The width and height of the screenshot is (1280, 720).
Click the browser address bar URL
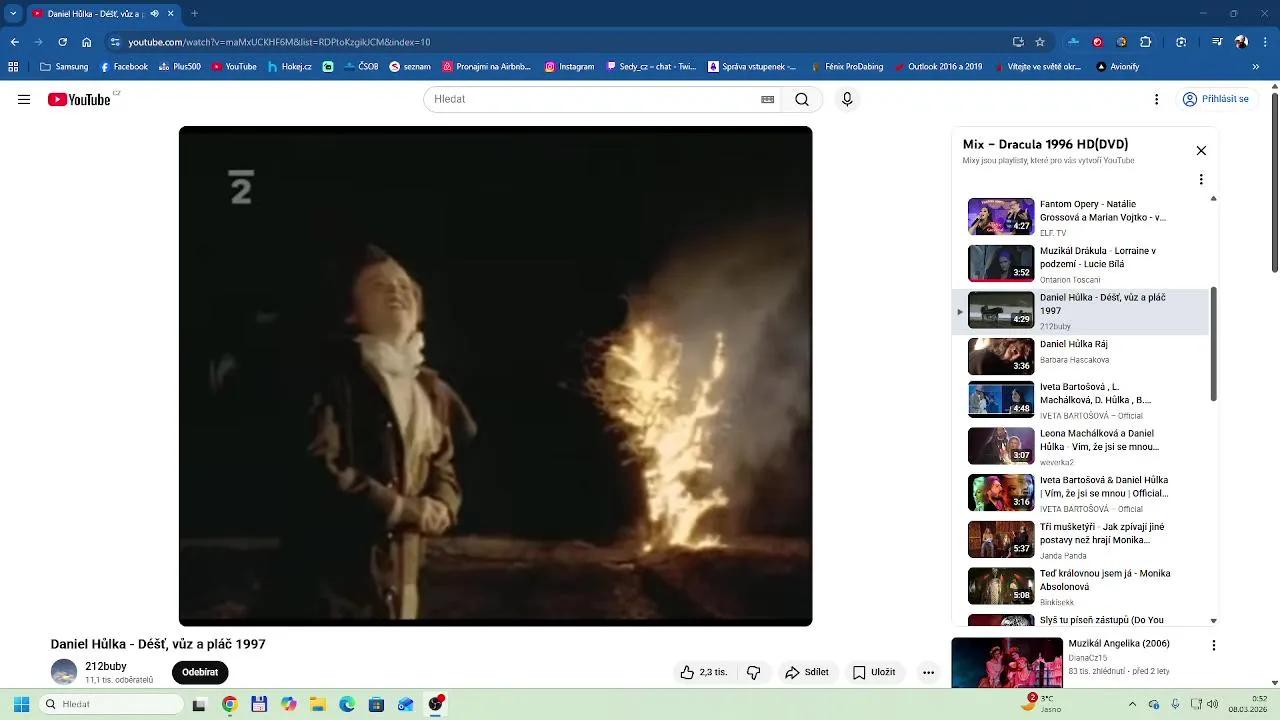279,42
